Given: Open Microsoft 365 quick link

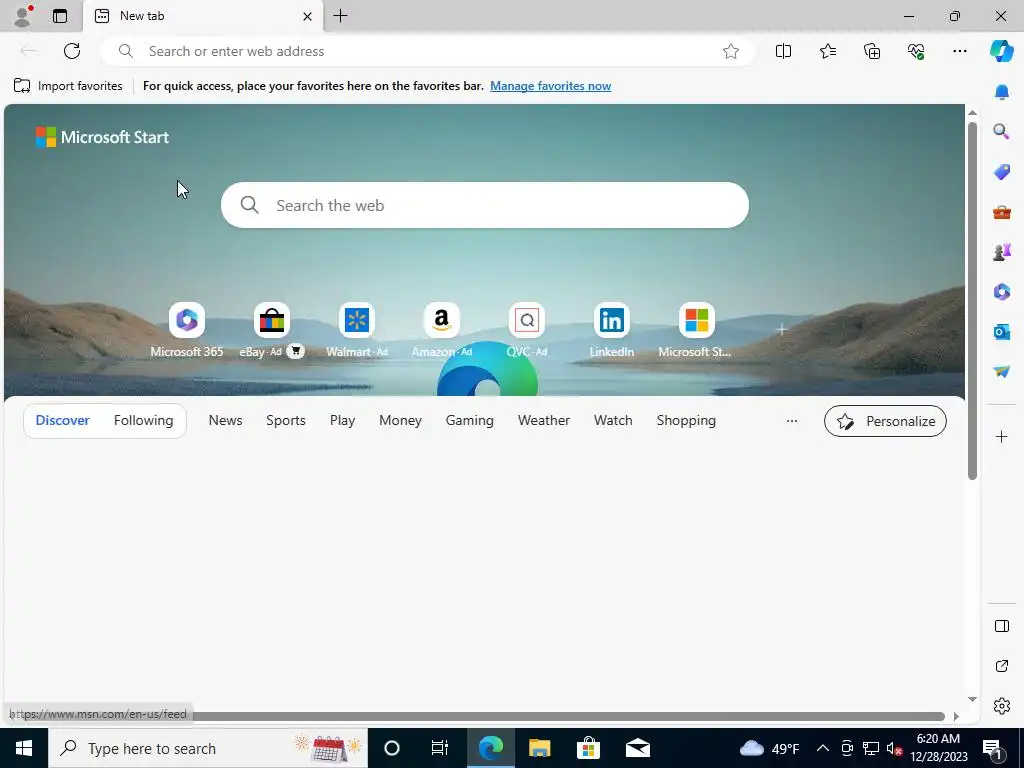Looking at the screenshot, I should coord(187,330).
